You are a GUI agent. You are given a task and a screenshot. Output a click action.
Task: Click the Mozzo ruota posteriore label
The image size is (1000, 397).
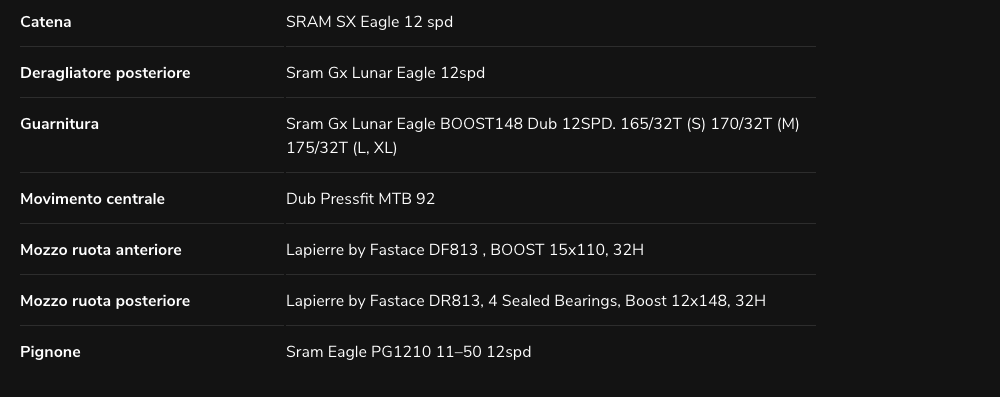(x=105, y=301)
